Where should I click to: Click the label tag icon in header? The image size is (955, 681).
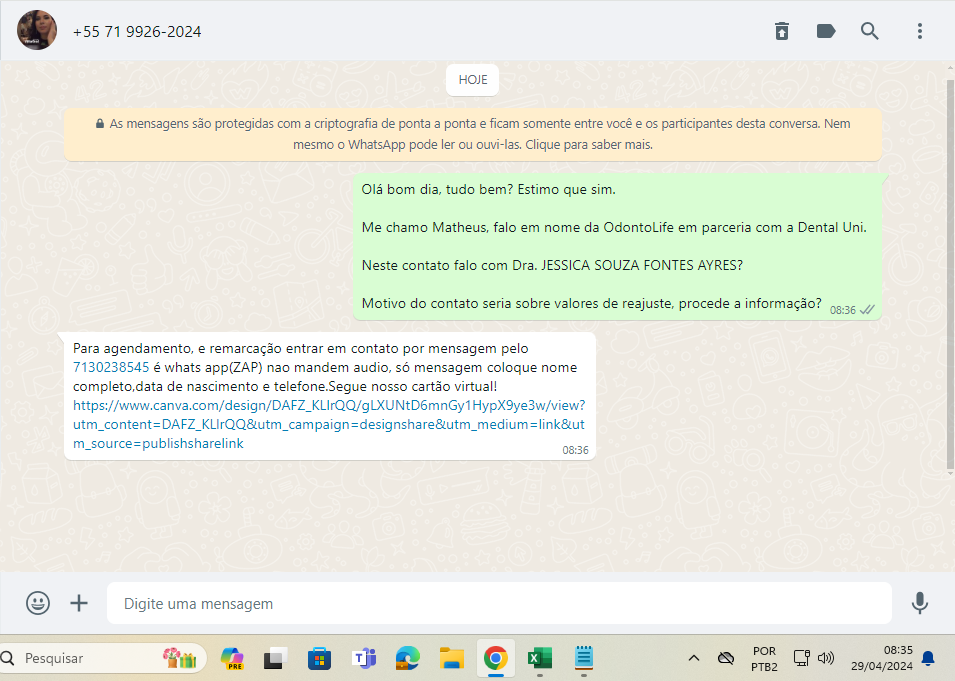tap(826, 31)
